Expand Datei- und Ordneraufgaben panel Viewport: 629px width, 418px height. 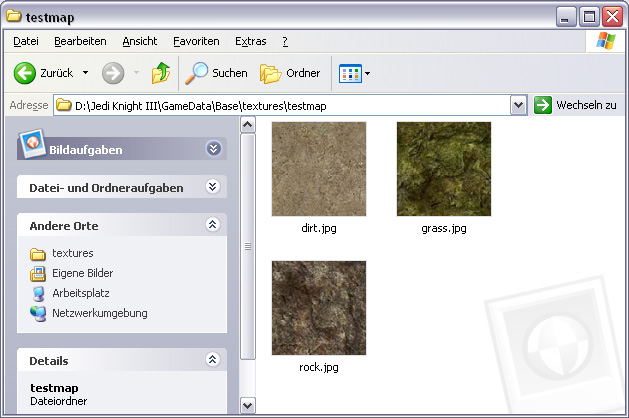[213, 187]
